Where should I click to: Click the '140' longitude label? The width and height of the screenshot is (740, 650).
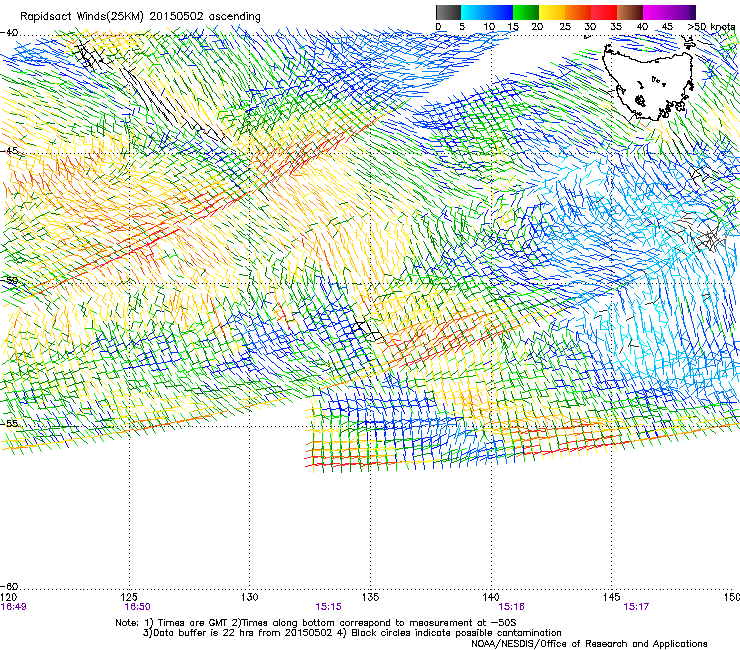tap(491, 597)
